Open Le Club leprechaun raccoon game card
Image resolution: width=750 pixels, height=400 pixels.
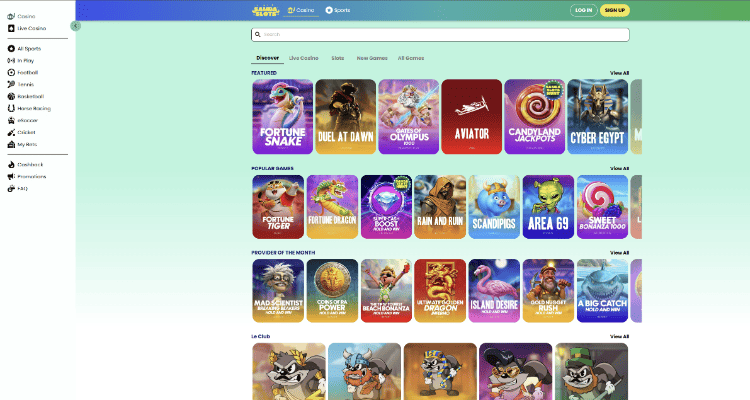(x=591, y=371)
